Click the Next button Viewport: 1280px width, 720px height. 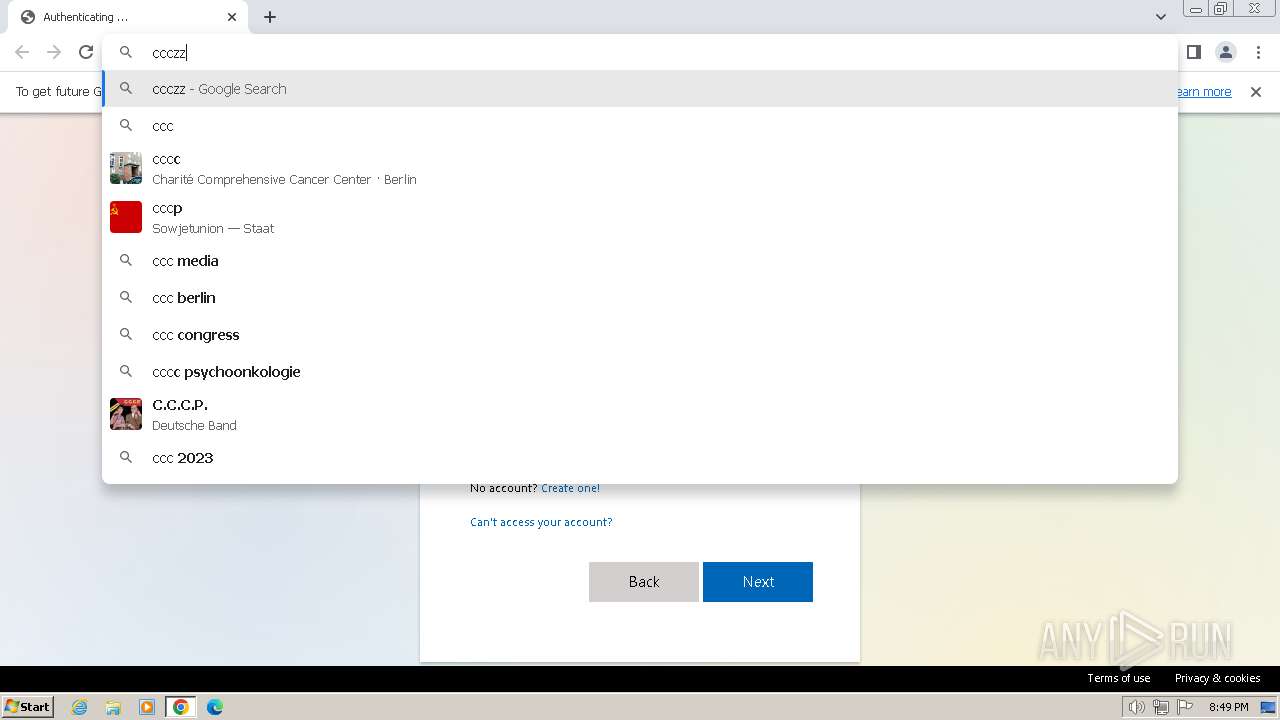tap(758, 582)
